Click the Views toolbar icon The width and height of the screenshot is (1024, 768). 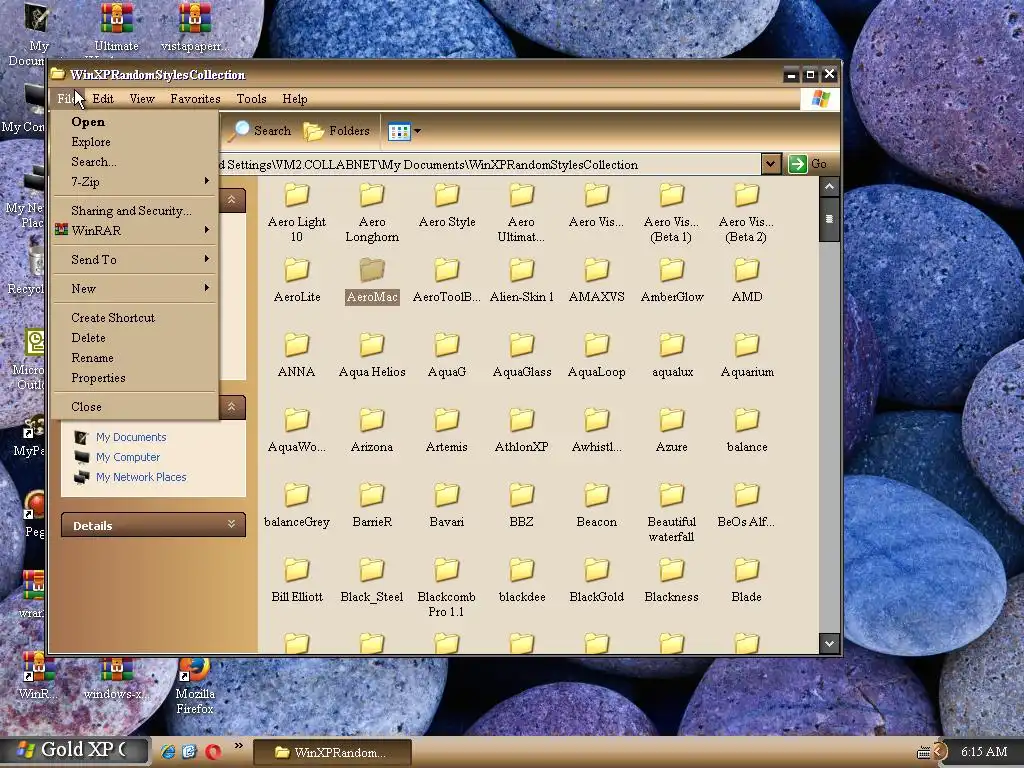tap(399, 131)
